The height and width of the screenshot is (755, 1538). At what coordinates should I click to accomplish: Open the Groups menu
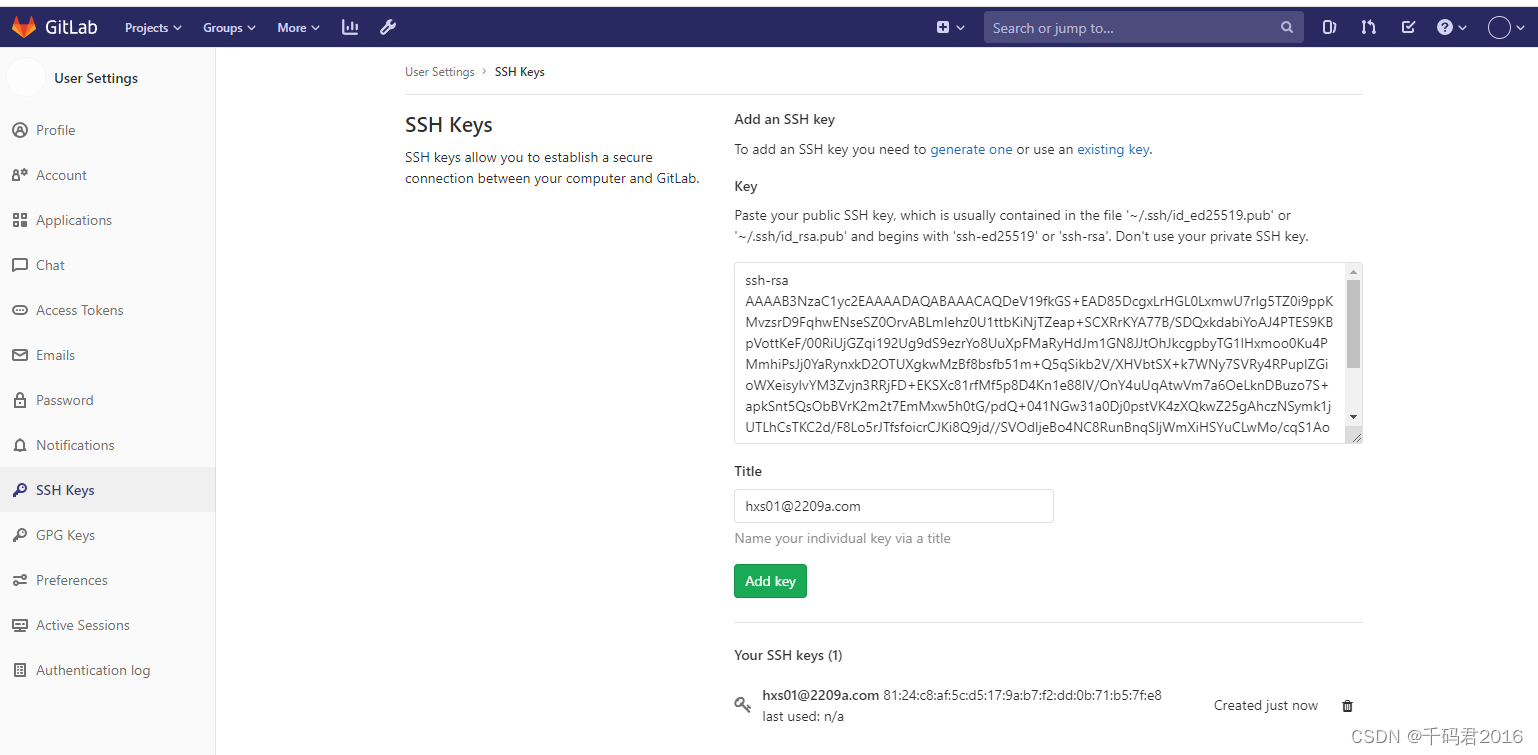tap(228, 27)
